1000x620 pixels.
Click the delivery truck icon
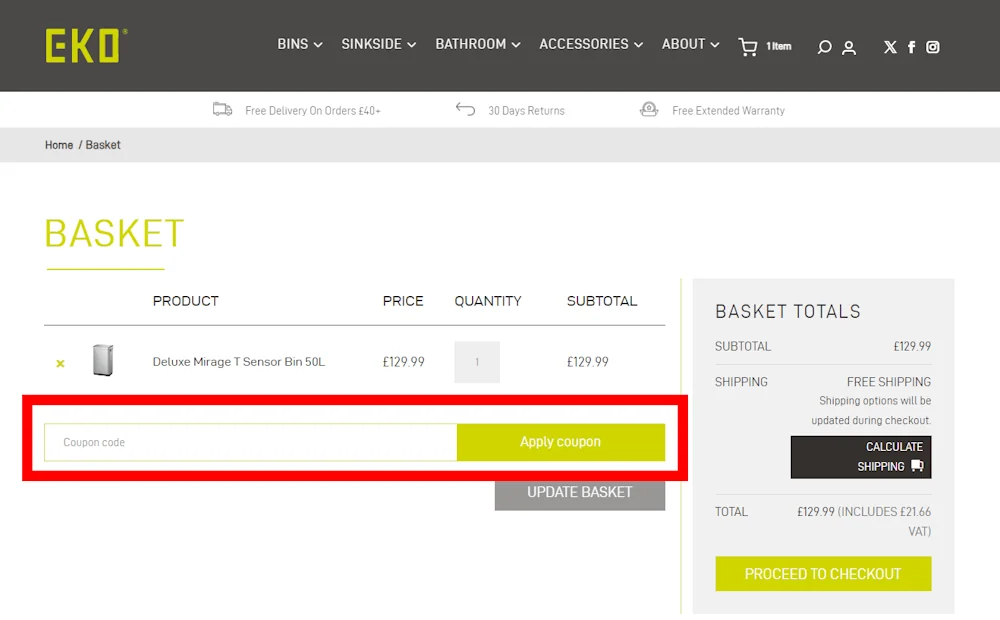click(x=222, y=110)
